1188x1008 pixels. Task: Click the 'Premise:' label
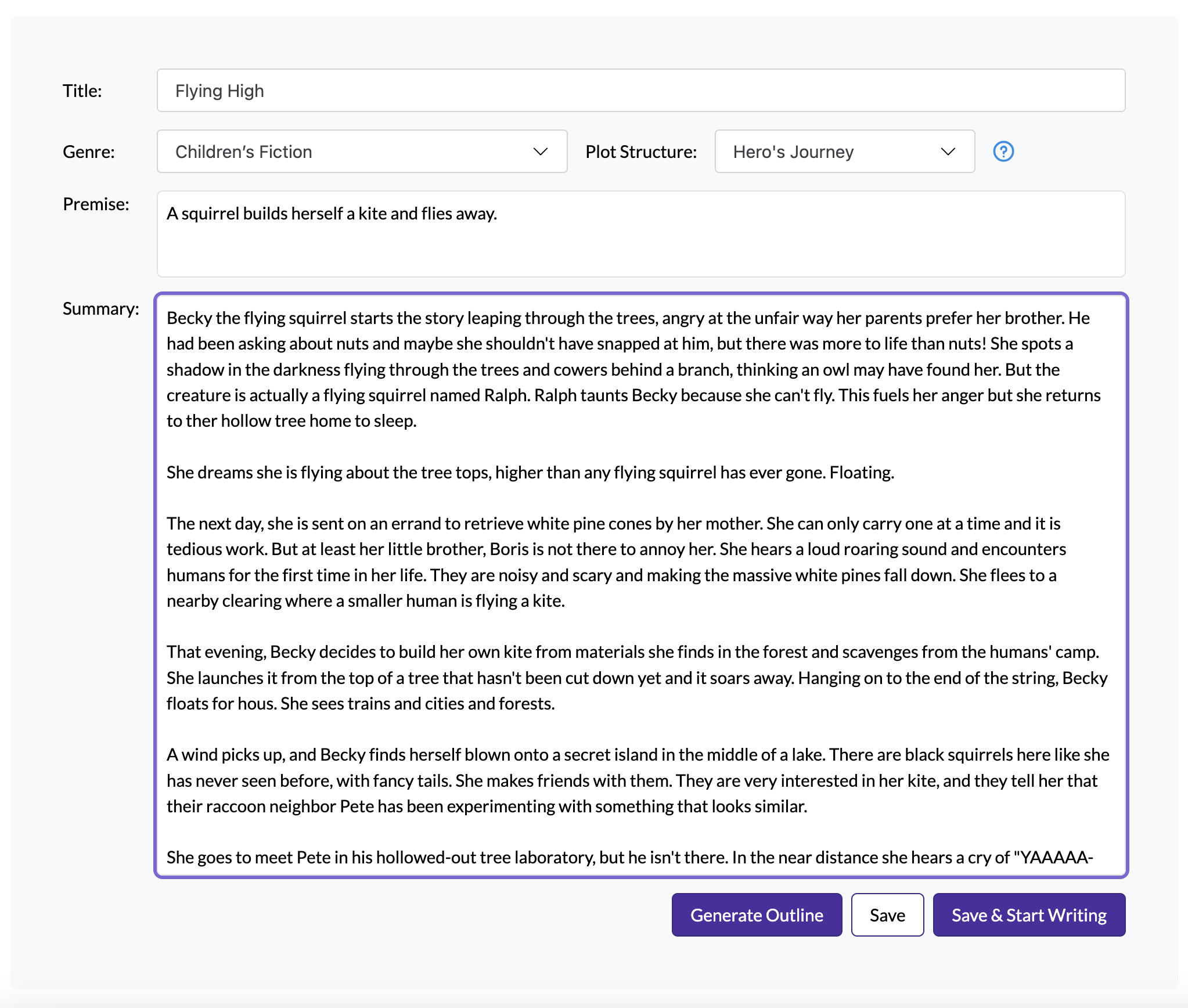(x=96, y=204)
